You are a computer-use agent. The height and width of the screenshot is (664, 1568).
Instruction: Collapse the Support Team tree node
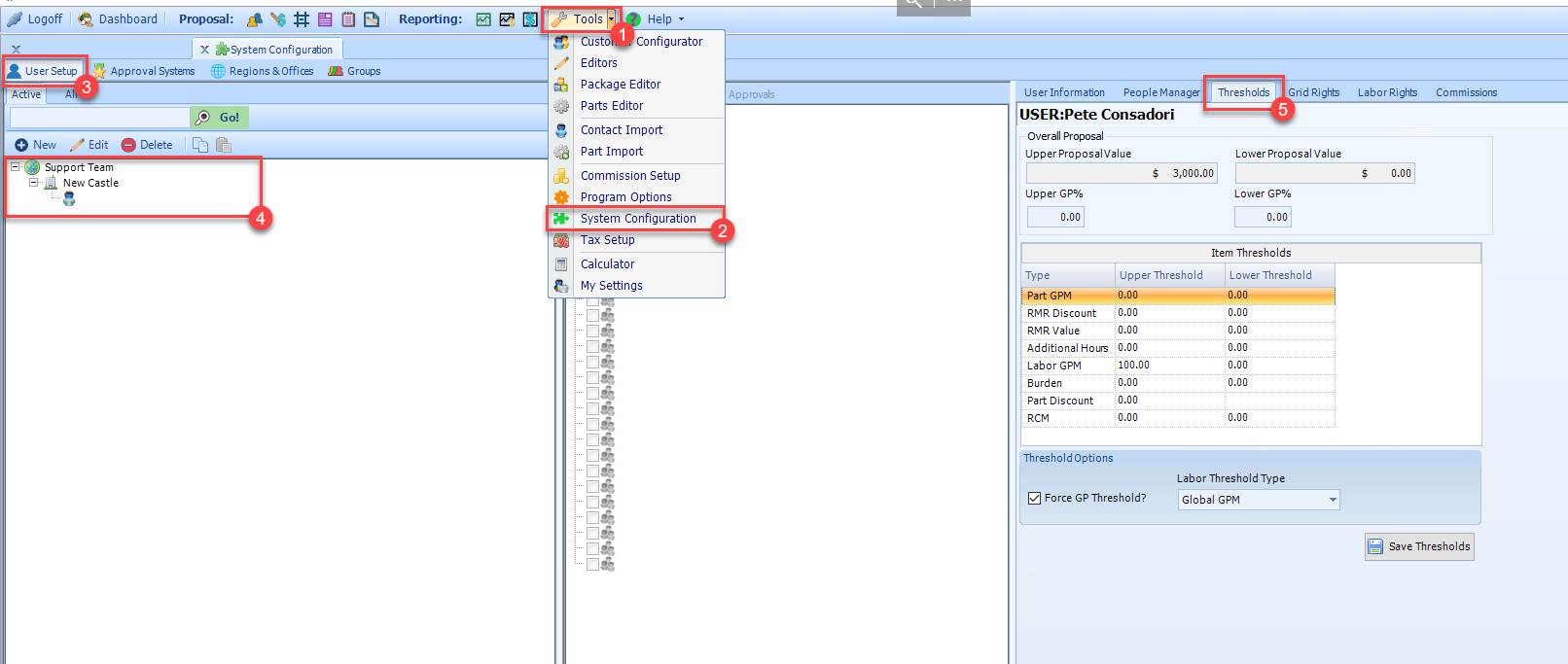[16, 167]
